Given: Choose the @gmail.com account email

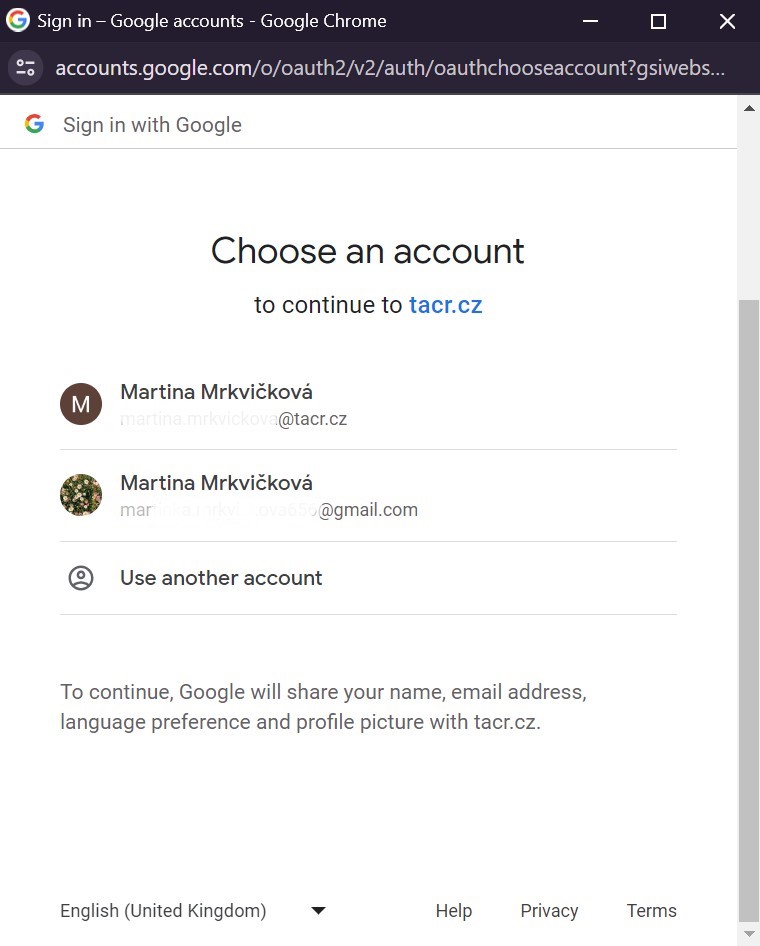Looking at the screenshot, I should pyautogui.click(x=269, y=510).
